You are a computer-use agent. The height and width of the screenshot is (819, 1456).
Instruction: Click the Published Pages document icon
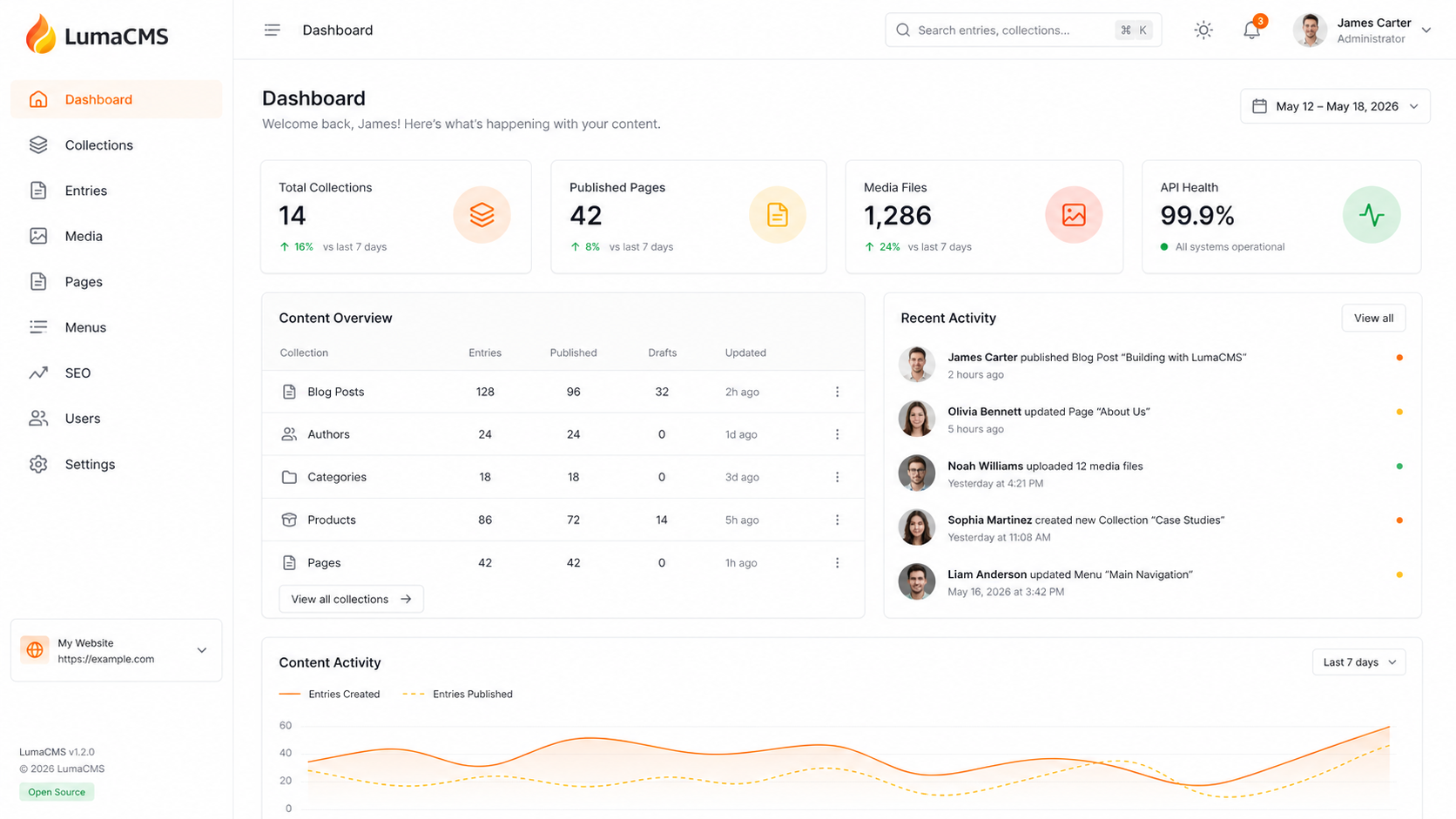click(778, 215)
